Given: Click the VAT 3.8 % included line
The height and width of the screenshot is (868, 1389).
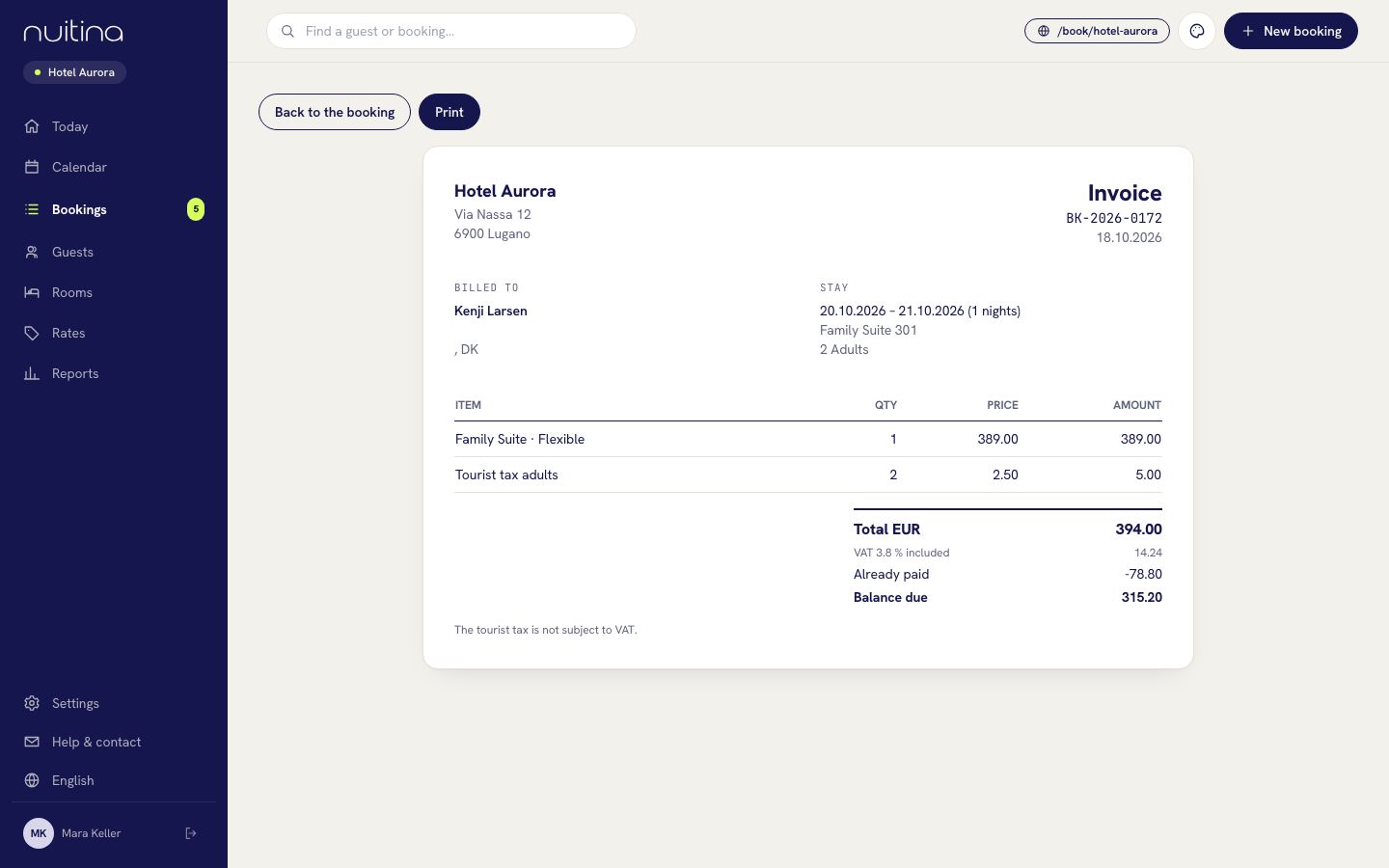Looking at the screenshot, I should [1007, 553].
